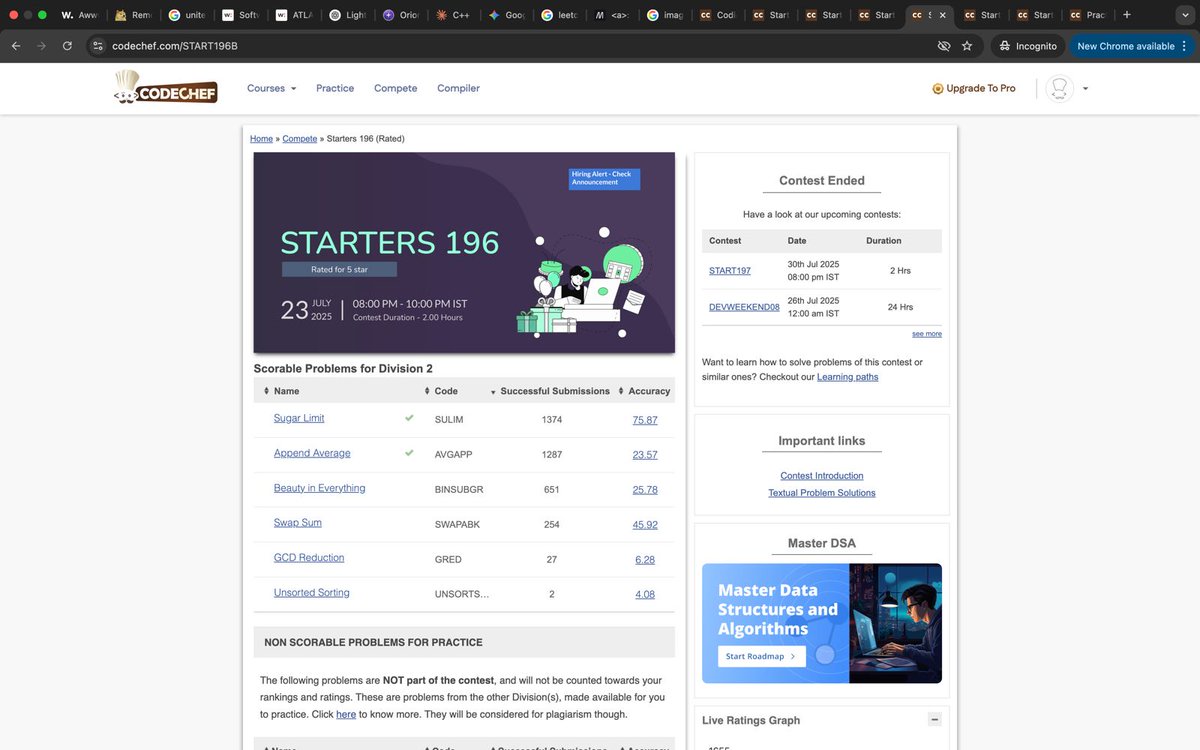Open Compiler in the top navigation
Viewport: 1200px width, 750px height.
coord(458,88)
